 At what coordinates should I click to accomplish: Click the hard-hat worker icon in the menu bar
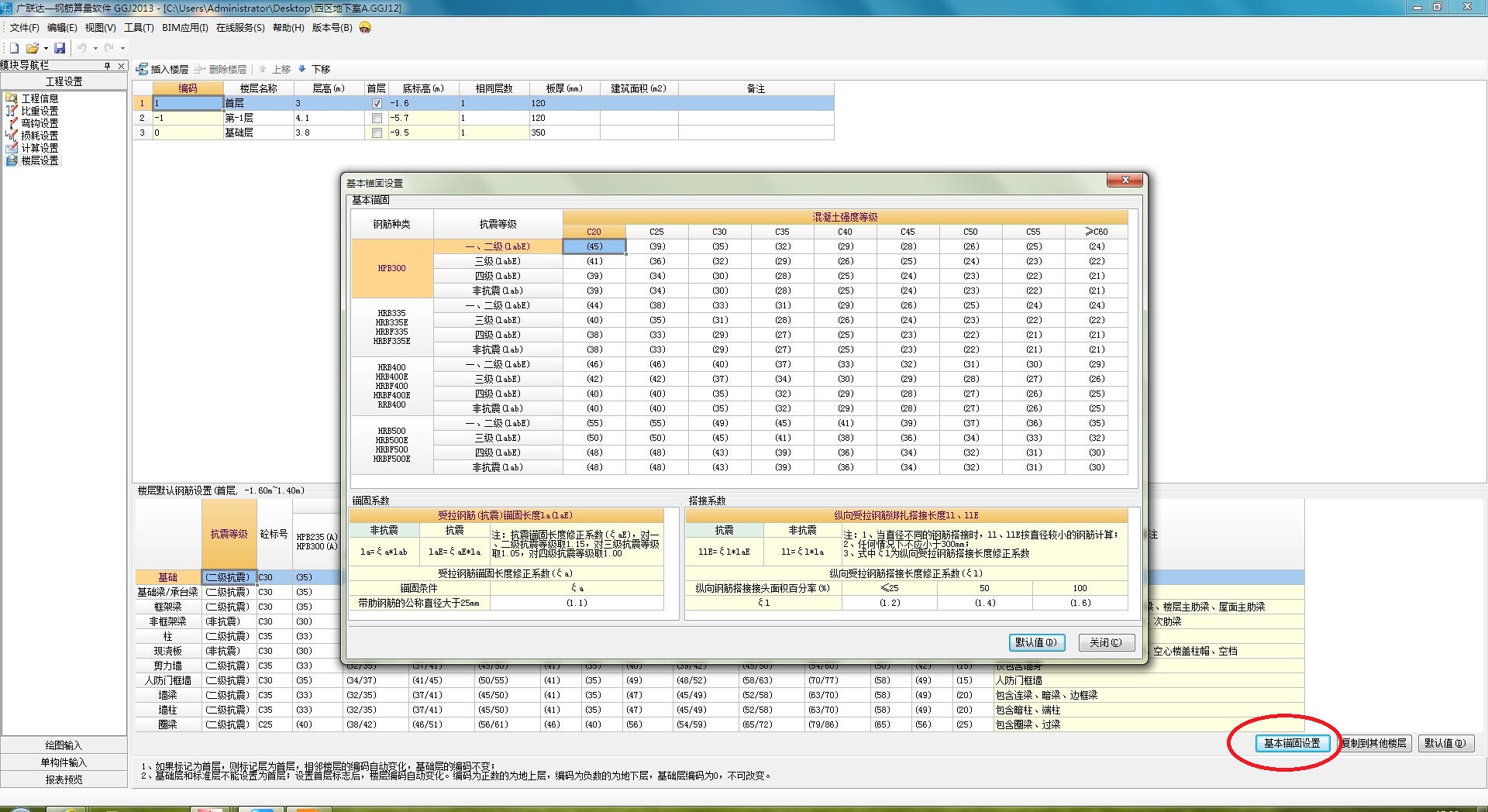coord(365,28)
